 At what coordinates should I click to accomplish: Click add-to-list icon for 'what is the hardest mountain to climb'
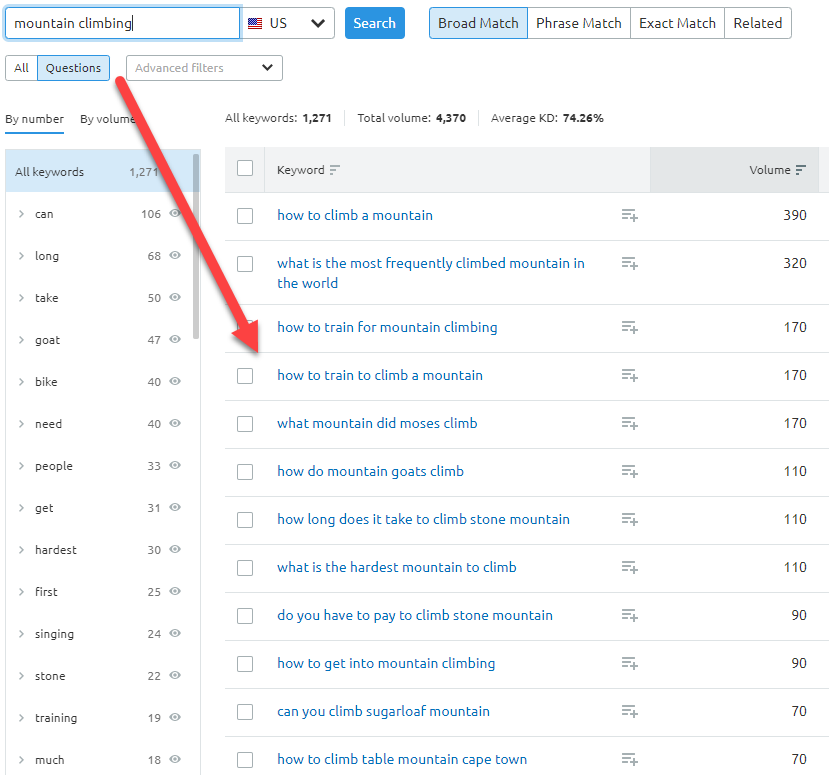(629, 567)
